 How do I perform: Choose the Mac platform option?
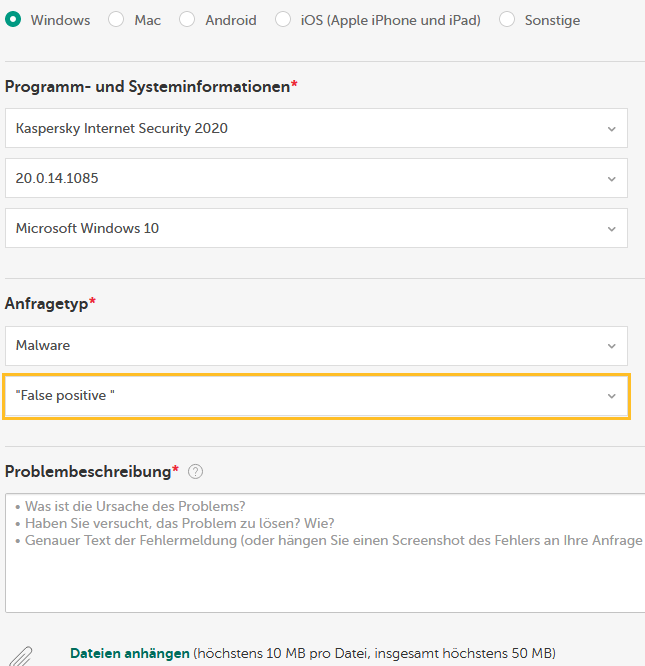(x=116, y=20)
